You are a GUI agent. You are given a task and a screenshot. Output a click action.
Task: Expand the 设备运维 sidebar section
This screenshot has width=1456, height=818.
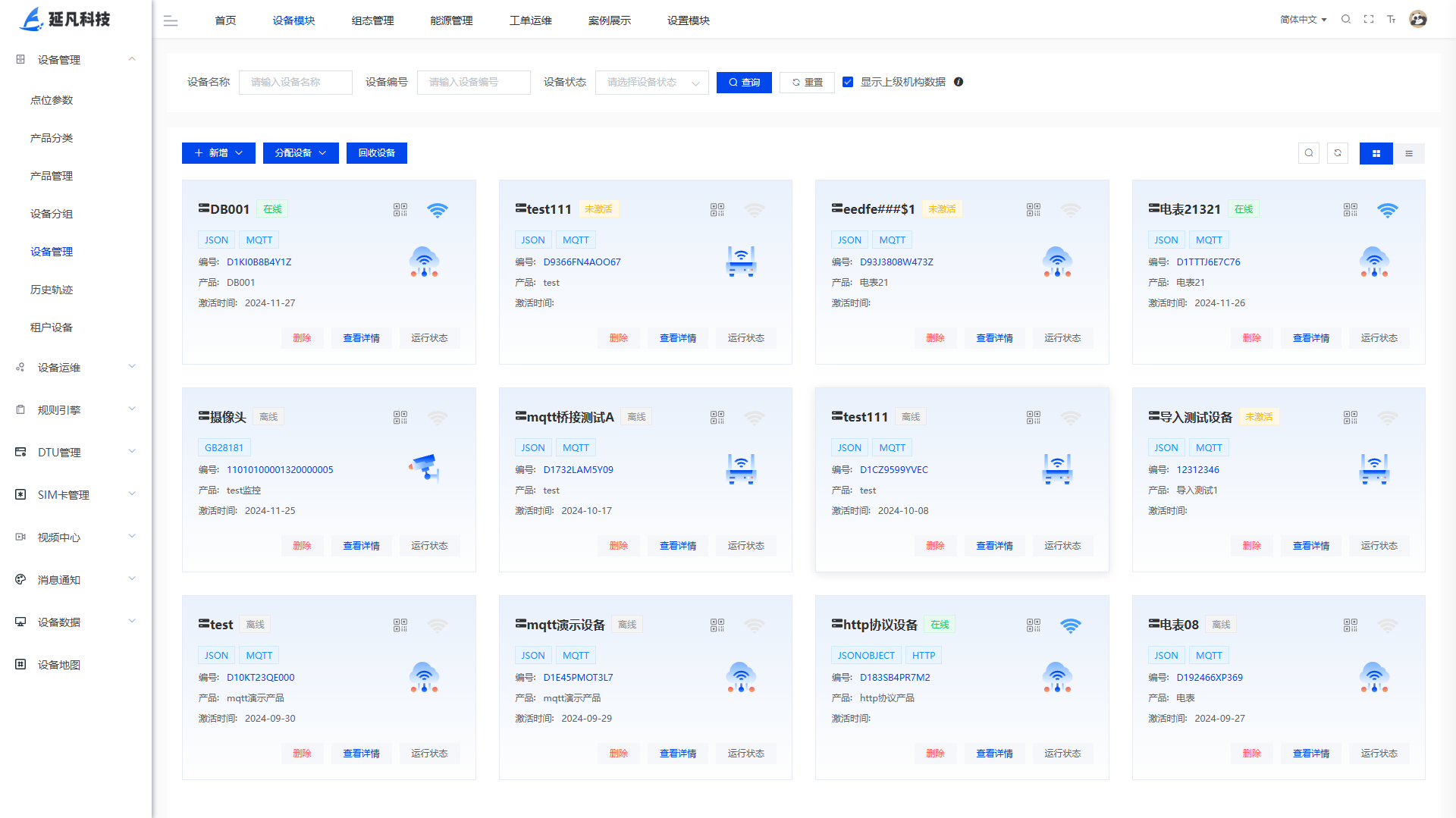(76, 368)
